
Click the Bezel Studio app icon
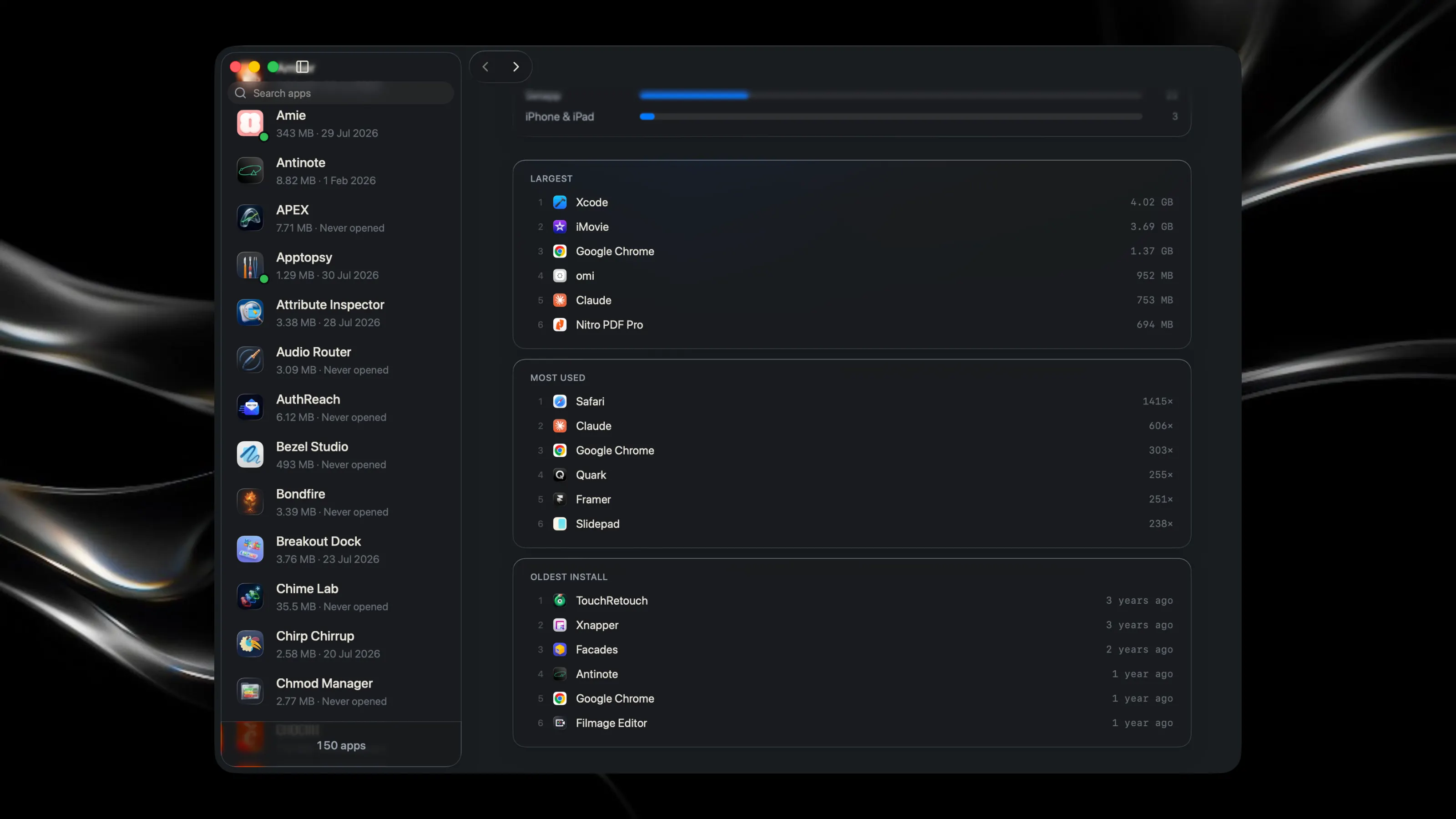[x=250, y=455]
